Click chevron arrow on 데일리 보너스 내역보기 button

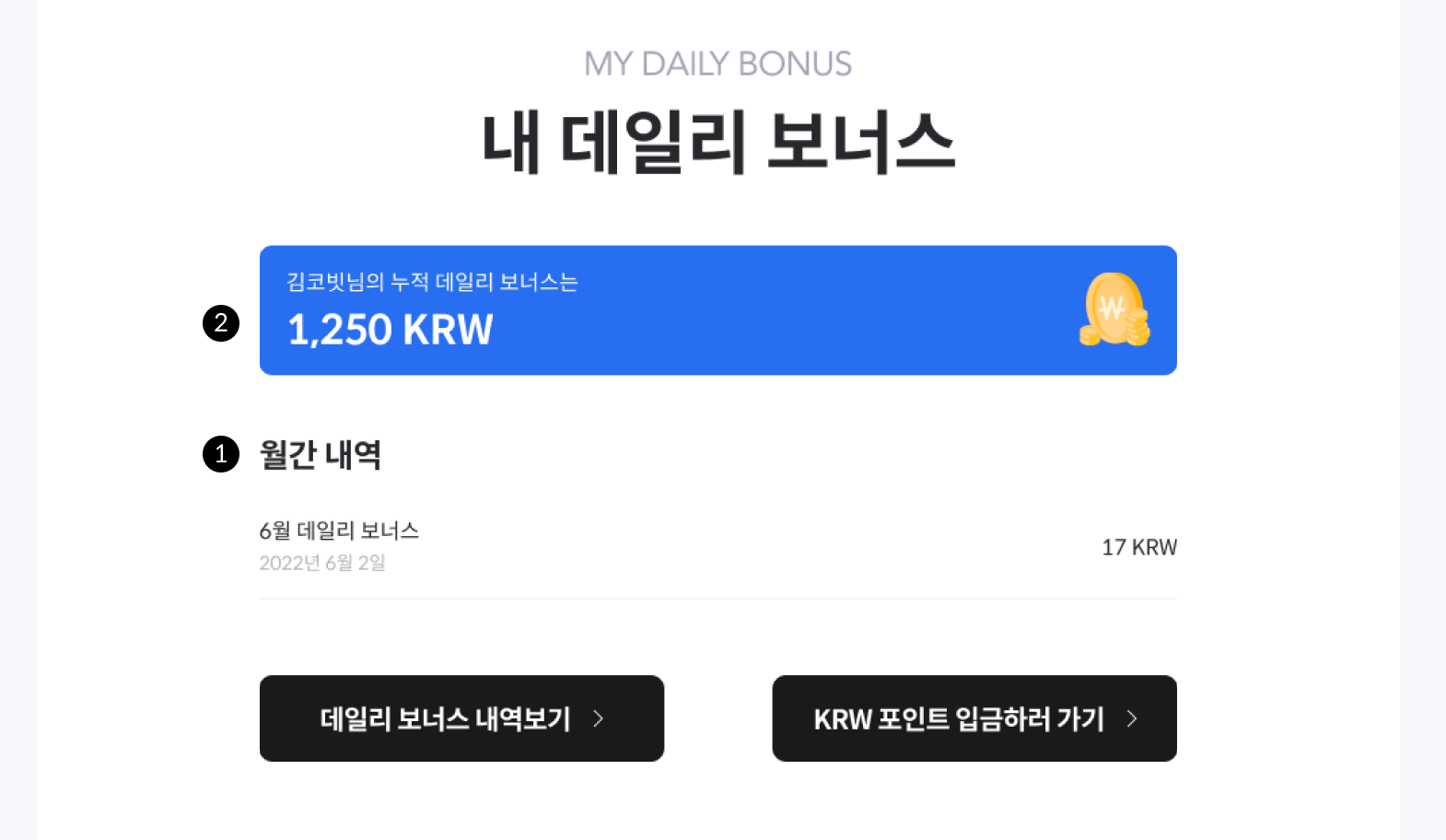point(598,718)
